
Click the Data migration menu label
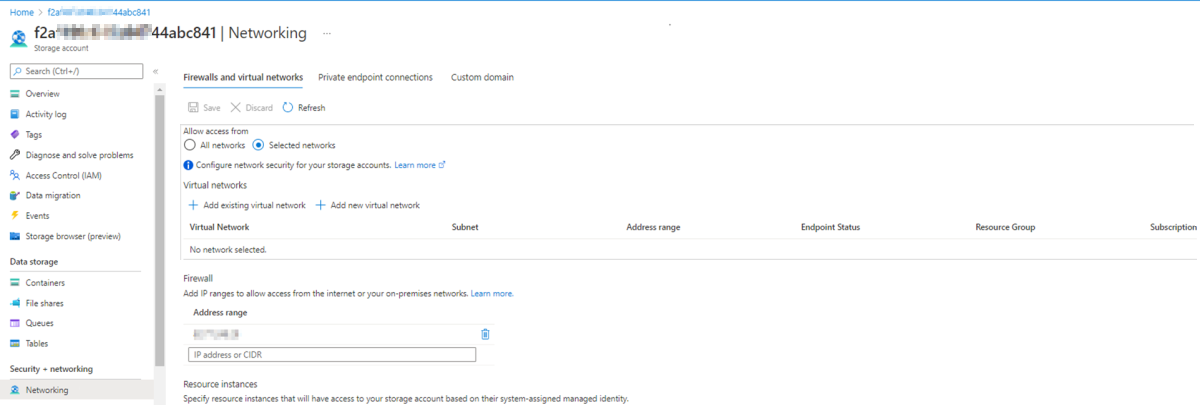(53, 195)
